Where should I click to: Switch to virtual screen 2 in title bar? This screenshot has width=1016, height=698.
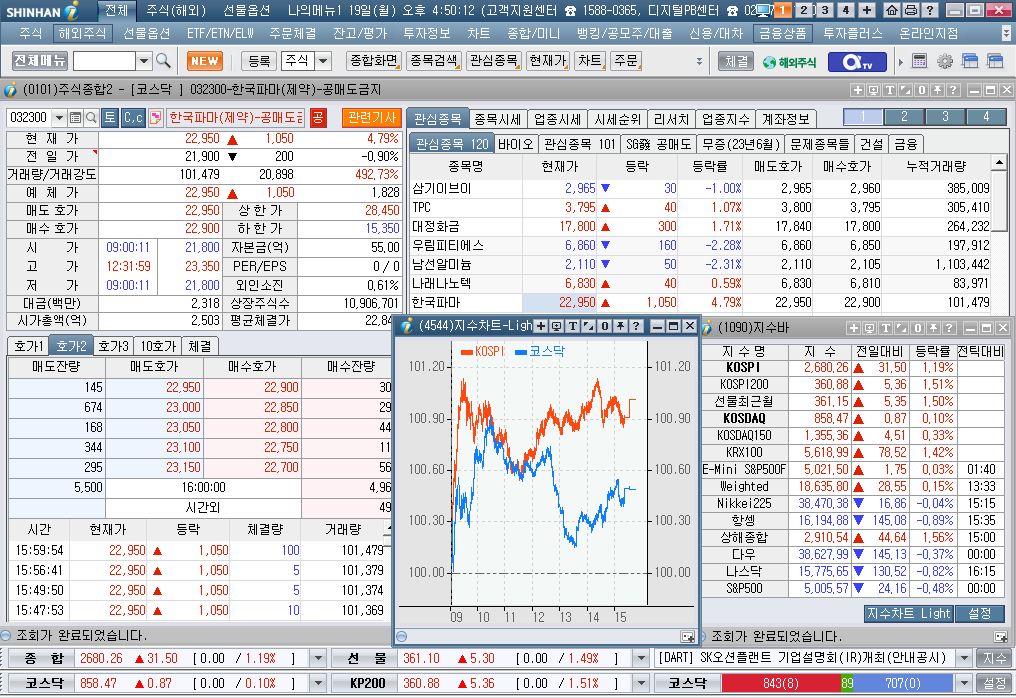(804, 10)
